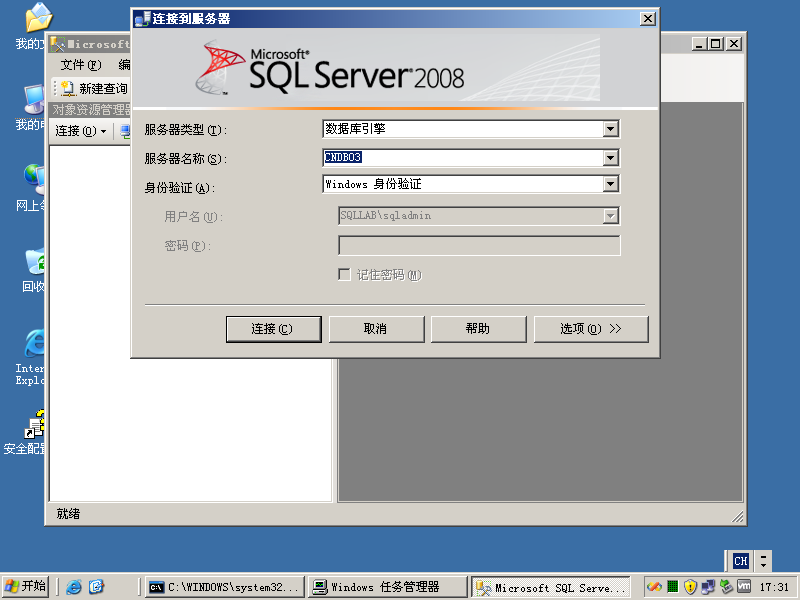Click the CH language bar indicator

point(740,561)
